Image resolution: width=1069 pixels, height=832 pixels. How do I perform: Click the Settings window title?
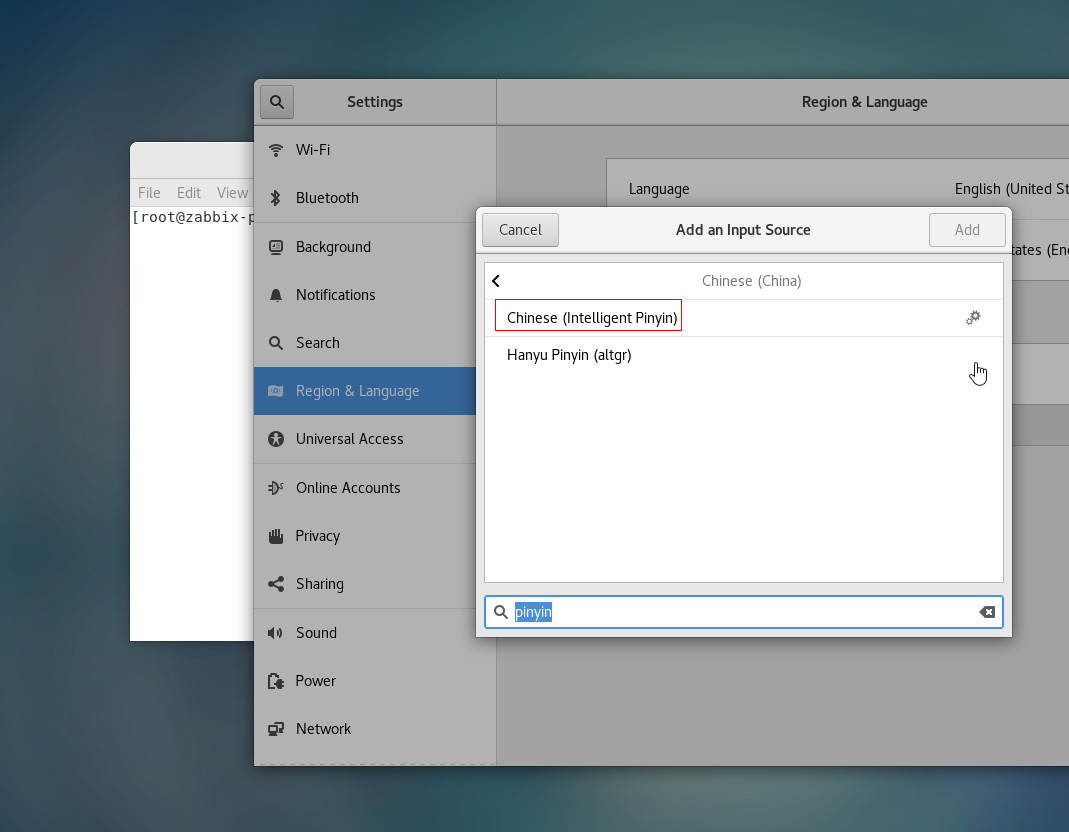click(x=375, y=102)
